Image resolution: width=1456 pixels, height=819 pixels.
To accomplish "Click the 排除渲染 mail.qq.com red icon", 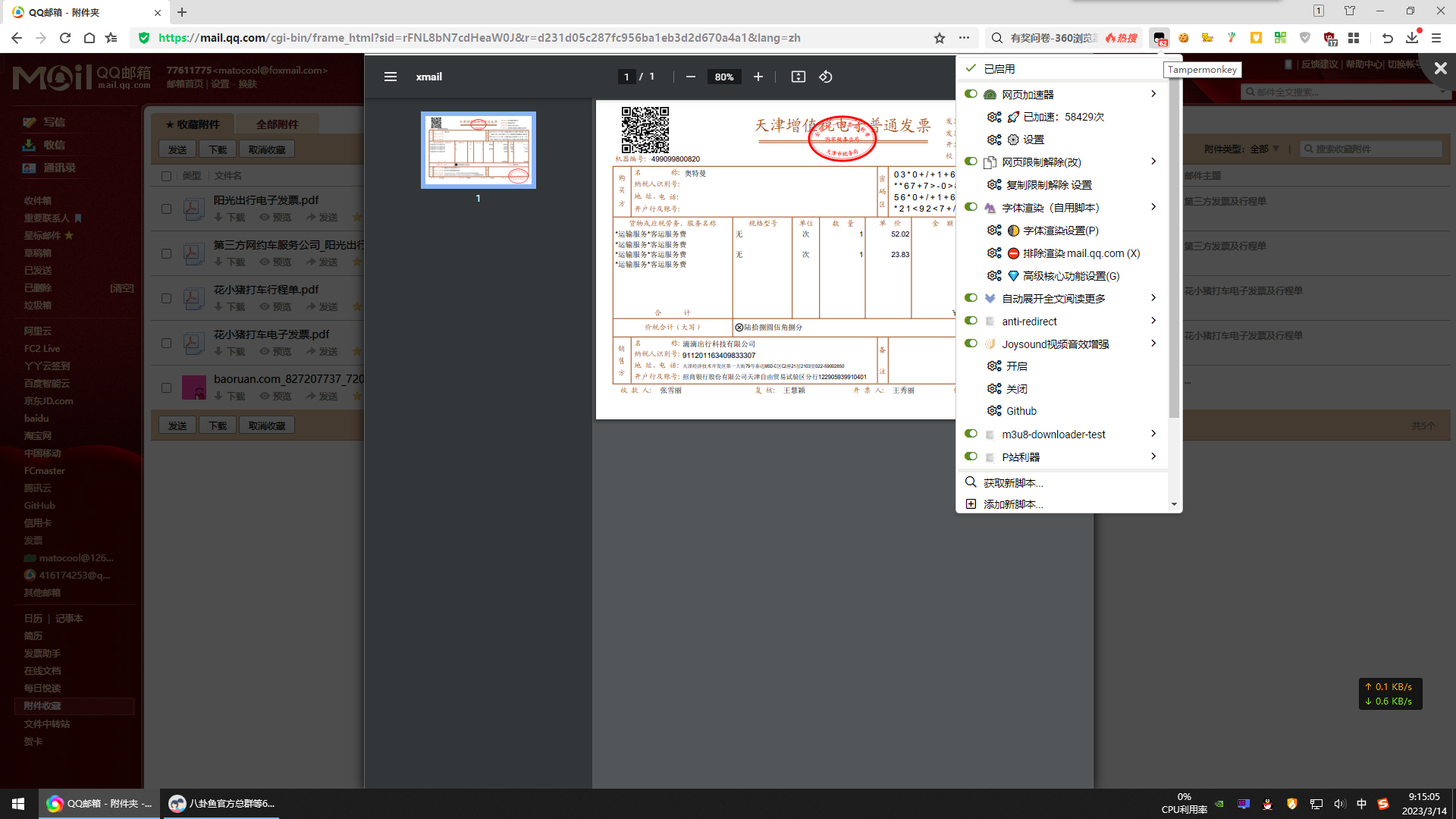I will [1013, 253].
